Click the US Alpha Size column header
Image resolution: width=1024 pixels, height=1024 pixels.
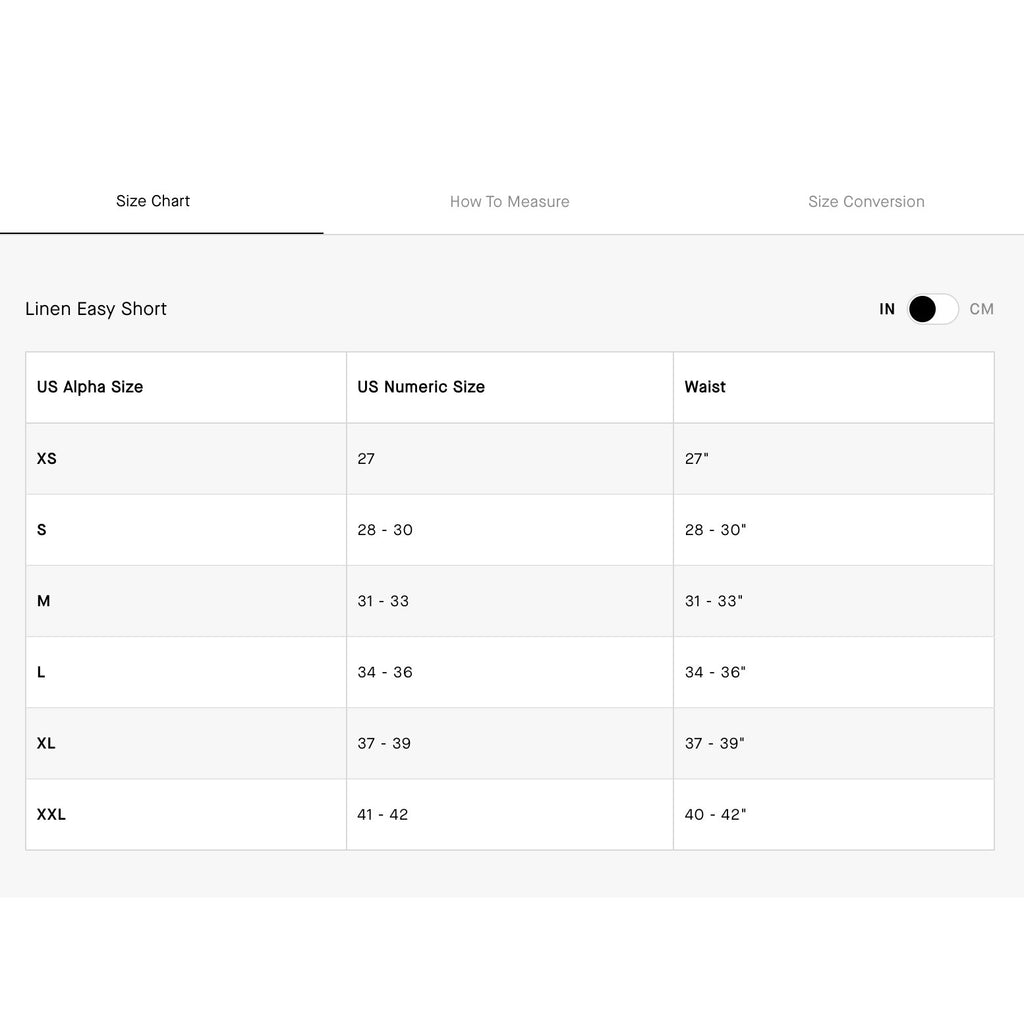89,387
